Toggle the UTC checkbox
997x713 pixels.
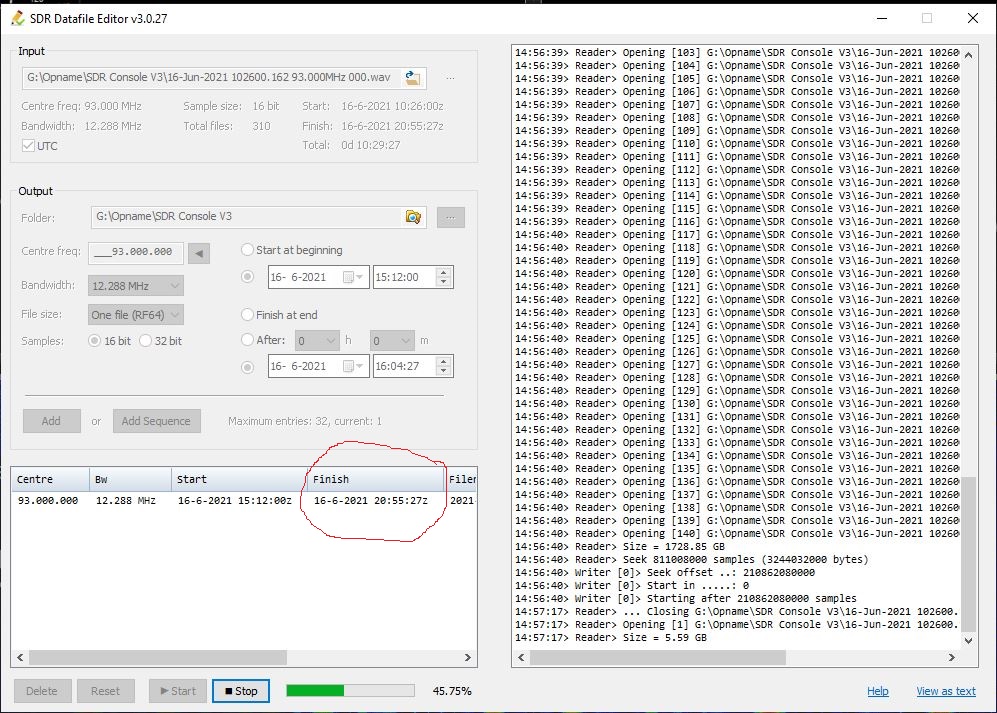point(28,146)
